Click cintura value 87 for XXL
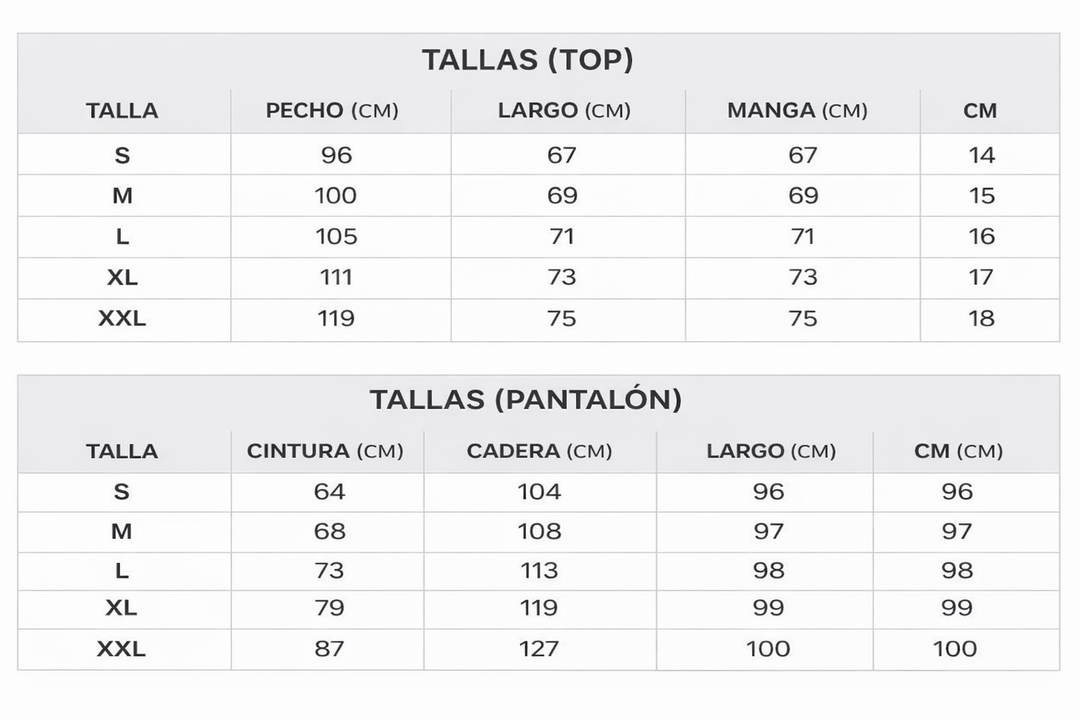Image resolution: width=1080 pixels, height=720 pixels. point(329,648)
